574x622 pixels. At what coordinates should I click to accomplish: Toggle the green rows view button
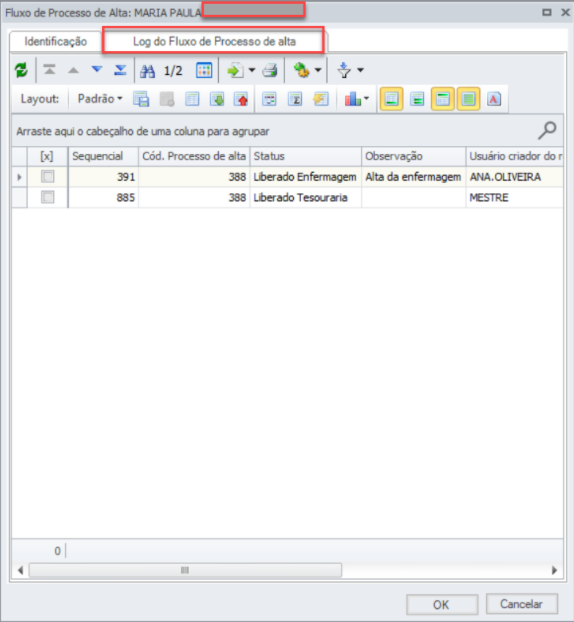tap(417, 99)
